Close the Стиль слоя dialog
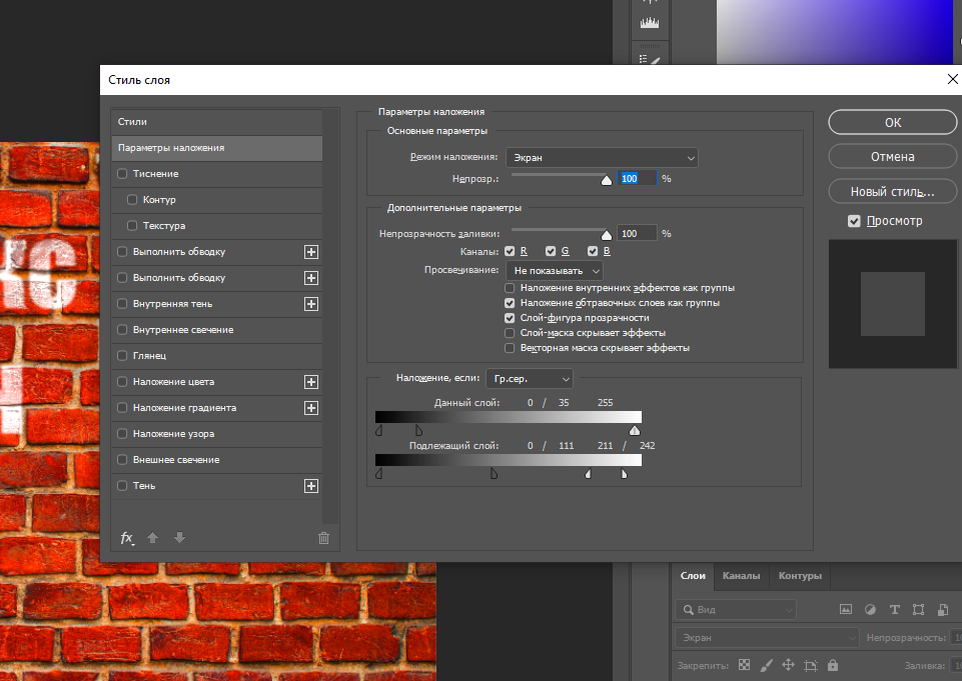Screen dimensions: 962x681 [x=952, y=79]
